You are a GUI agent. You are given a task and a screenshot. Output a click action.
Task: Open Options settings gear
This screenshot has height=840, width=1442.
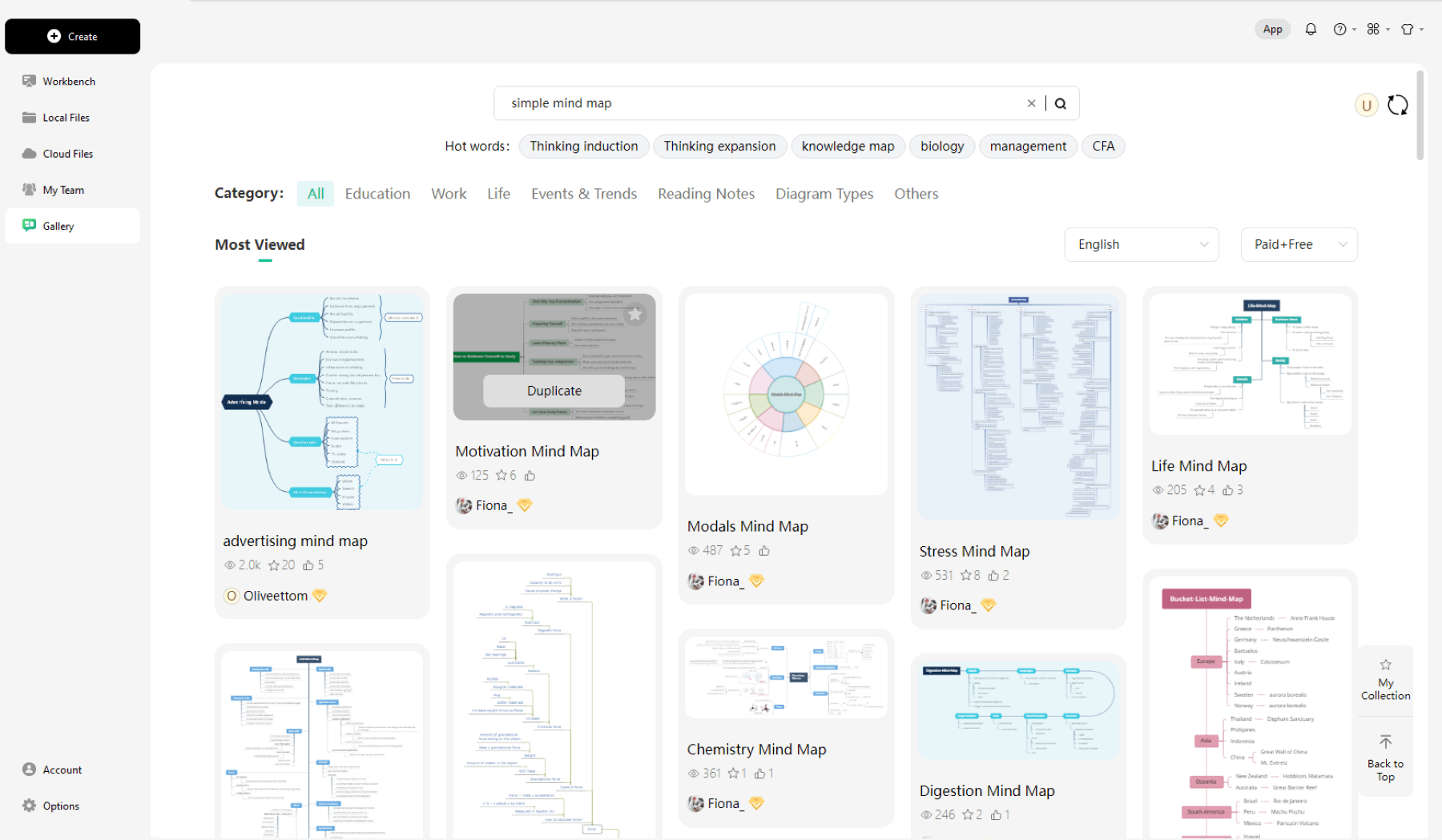point(50,806)
